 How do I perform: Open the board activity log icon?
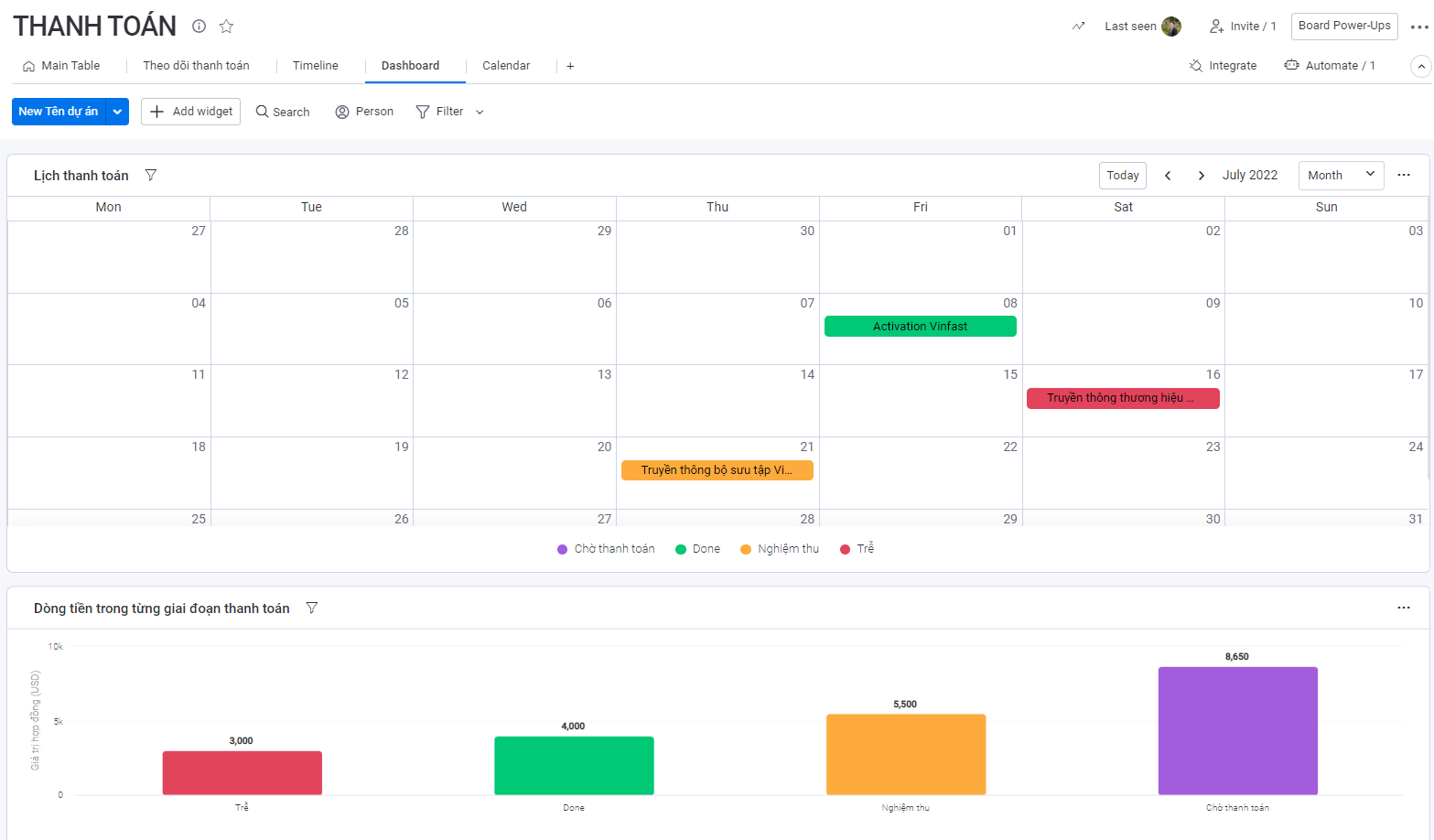1078,27
